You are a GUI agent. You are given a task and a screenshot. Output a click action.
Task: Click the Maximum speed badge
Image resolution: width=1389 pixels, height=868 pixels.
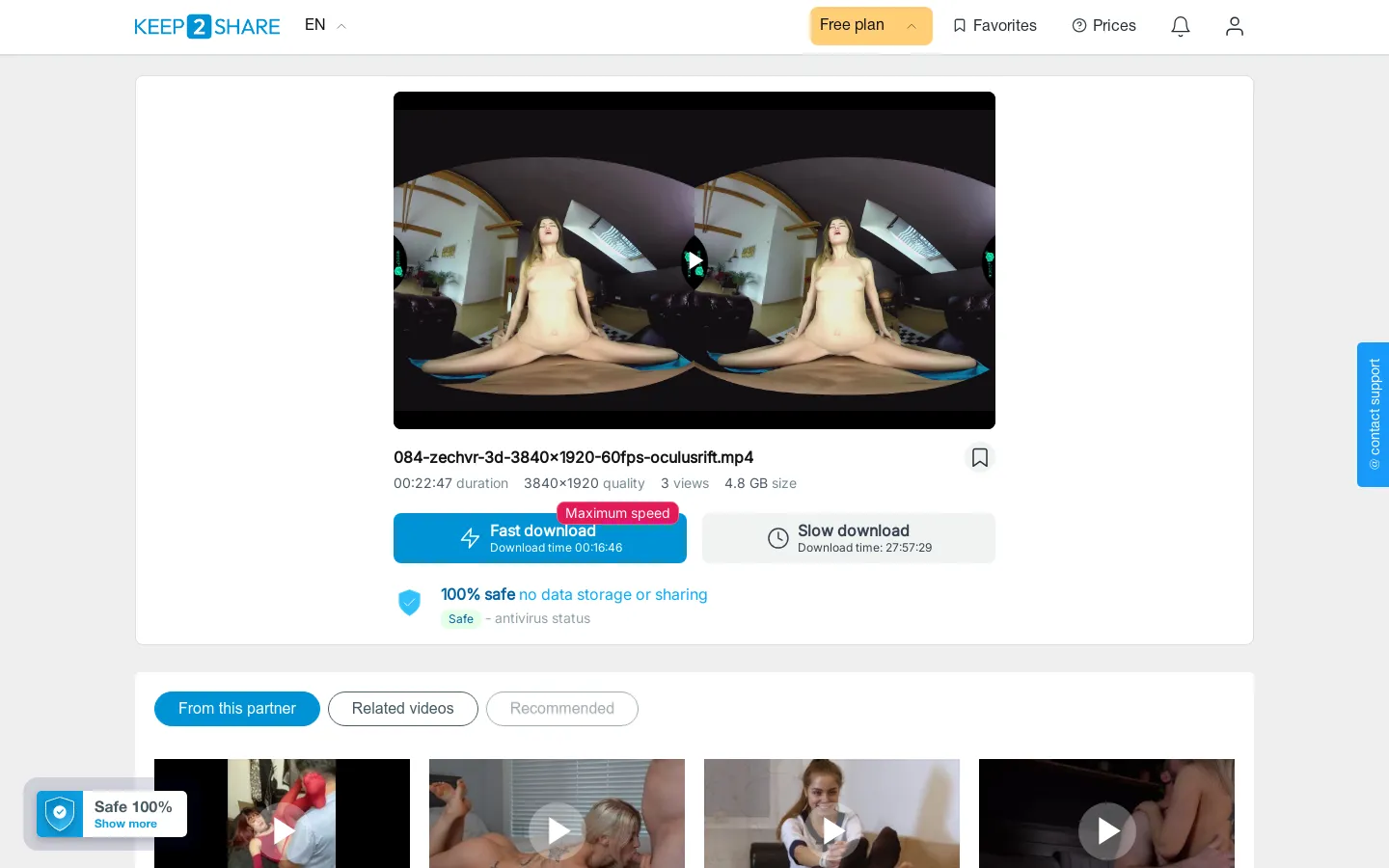(x=617, y=513)
